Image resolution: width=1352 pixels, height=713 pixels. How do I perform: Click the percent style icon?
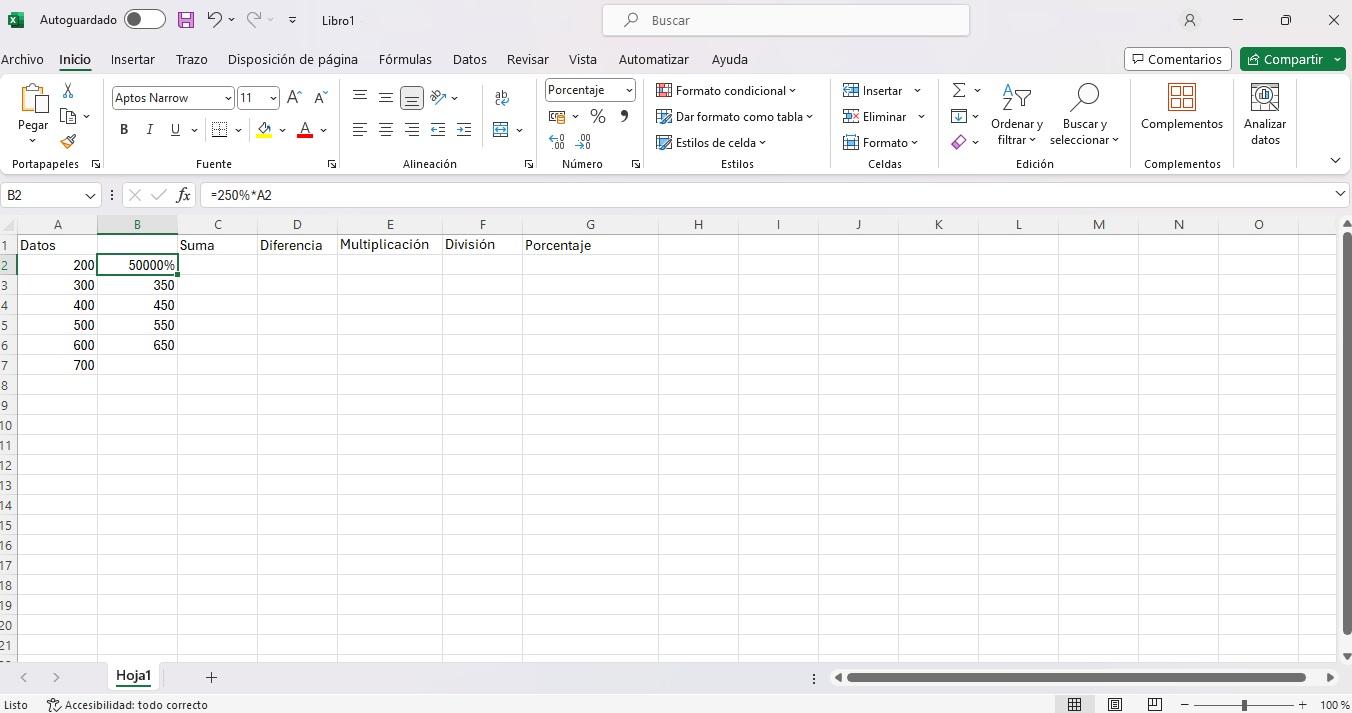click(x=598, y=117)
